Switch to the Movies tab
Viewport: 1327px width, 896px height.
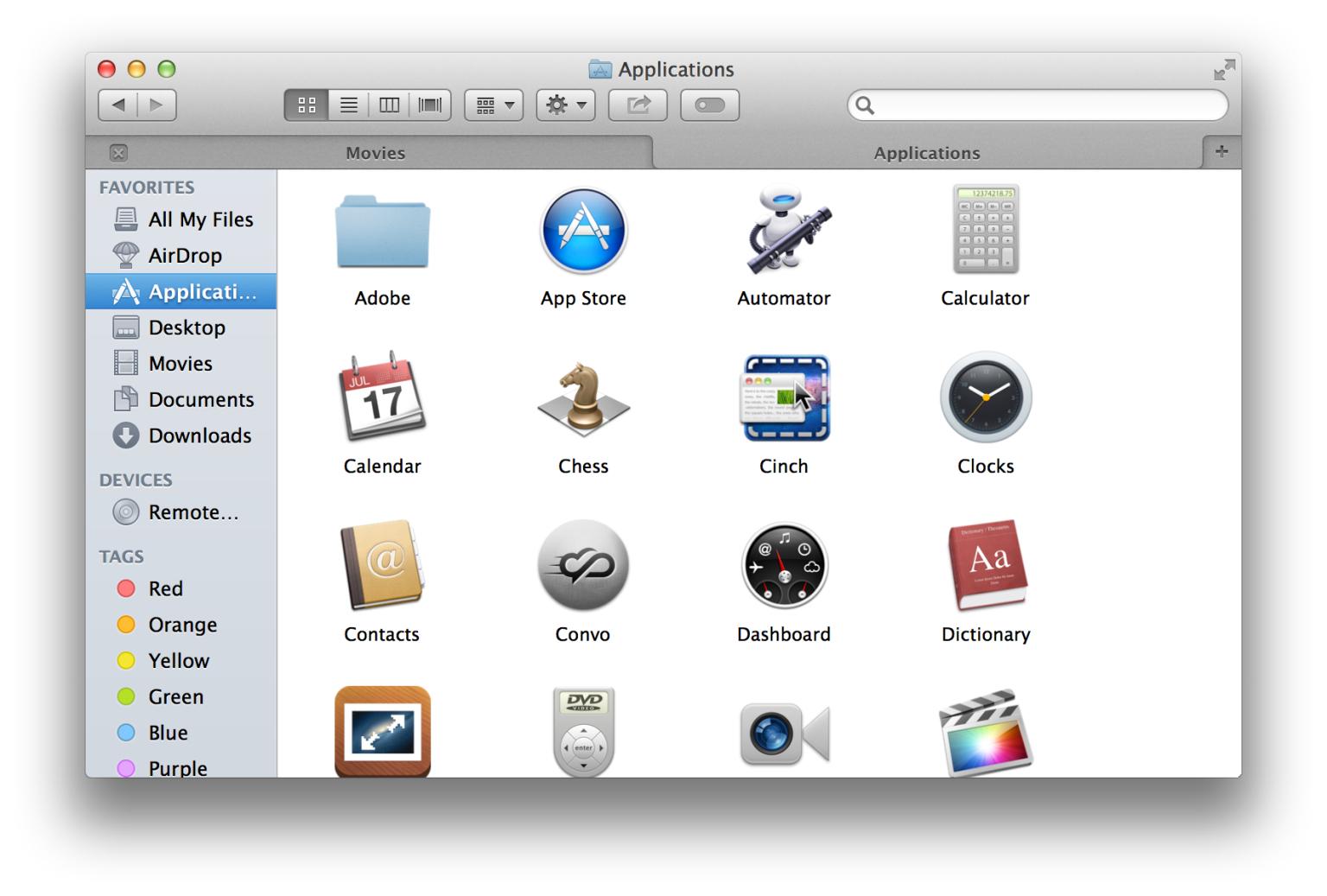point(375,153)
